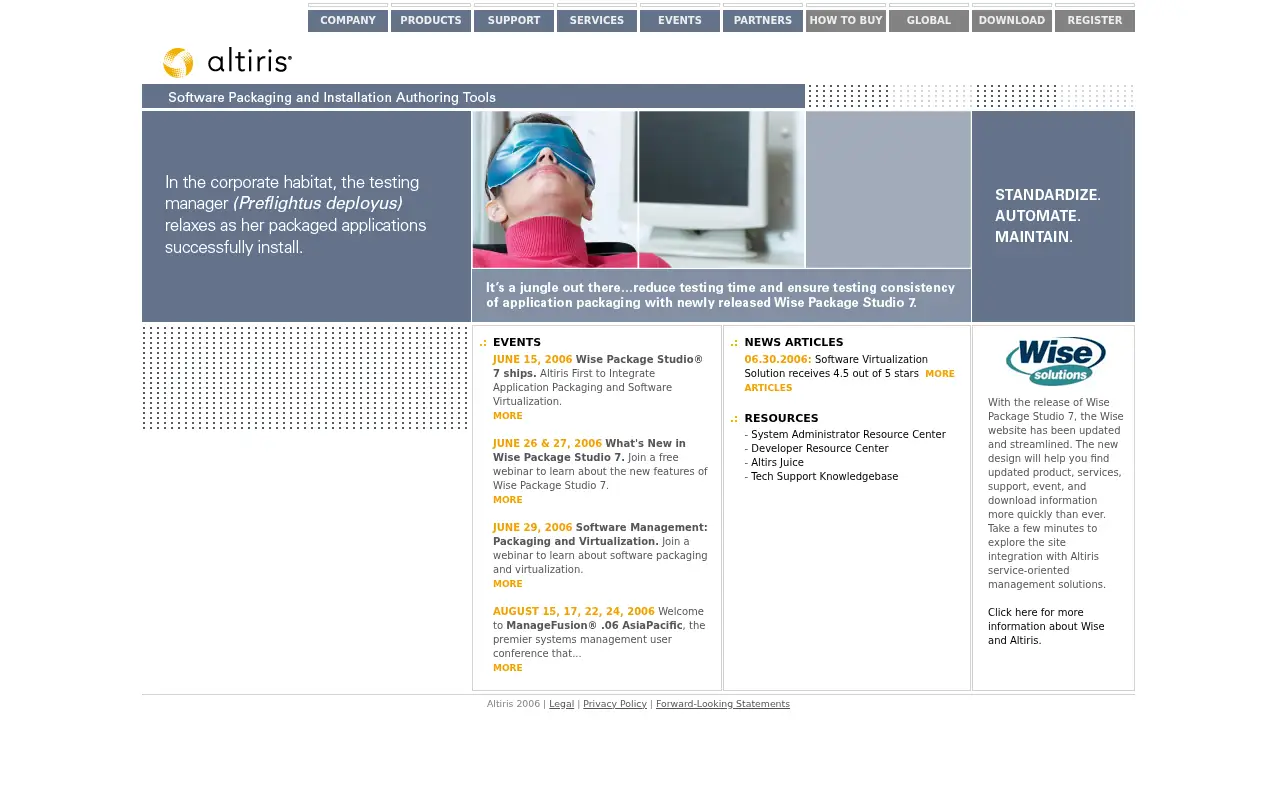
Task: Open Tech Support Knowledgebase link
Action: (825, 477)
